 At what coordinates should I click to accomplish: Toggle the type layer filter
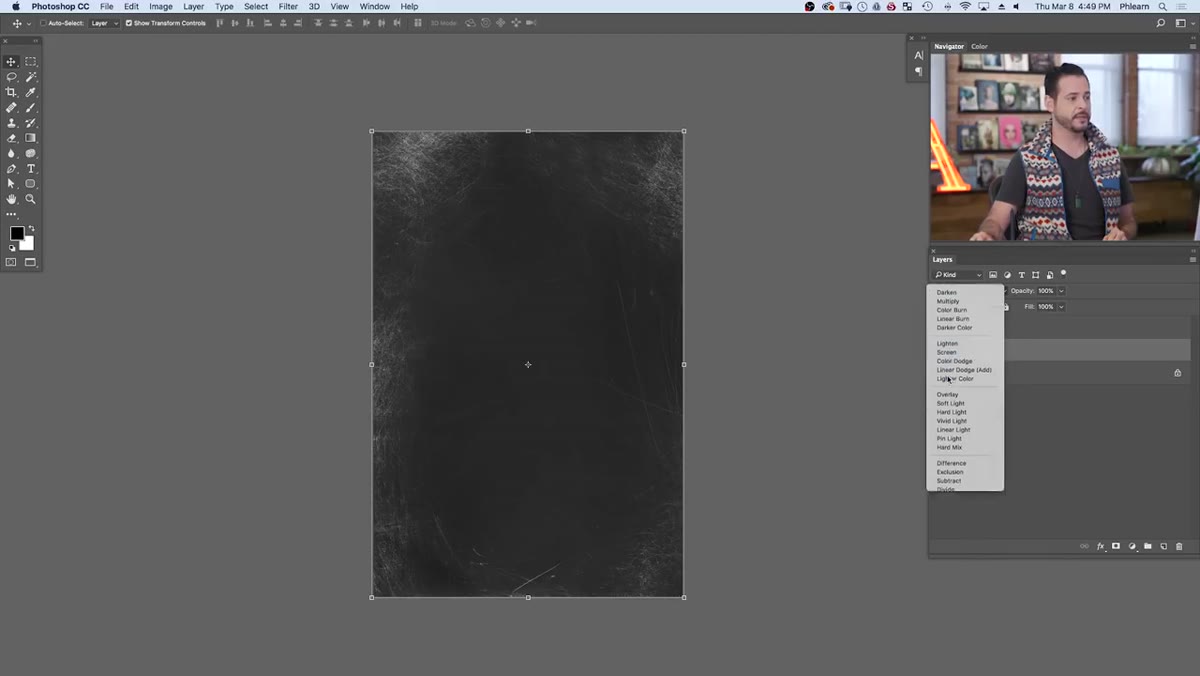tap(1021, 275)
